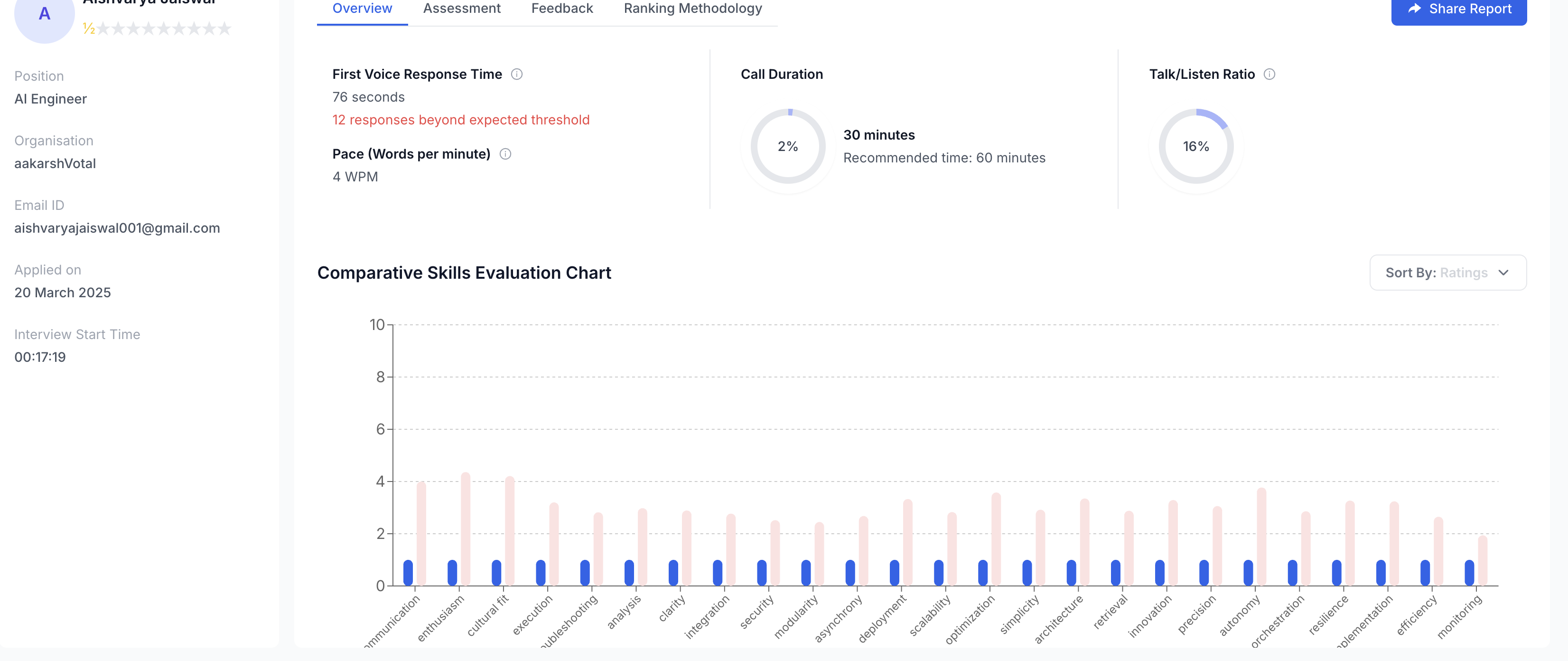Open info tooltip for First Voice Response Time

point(517,74)
